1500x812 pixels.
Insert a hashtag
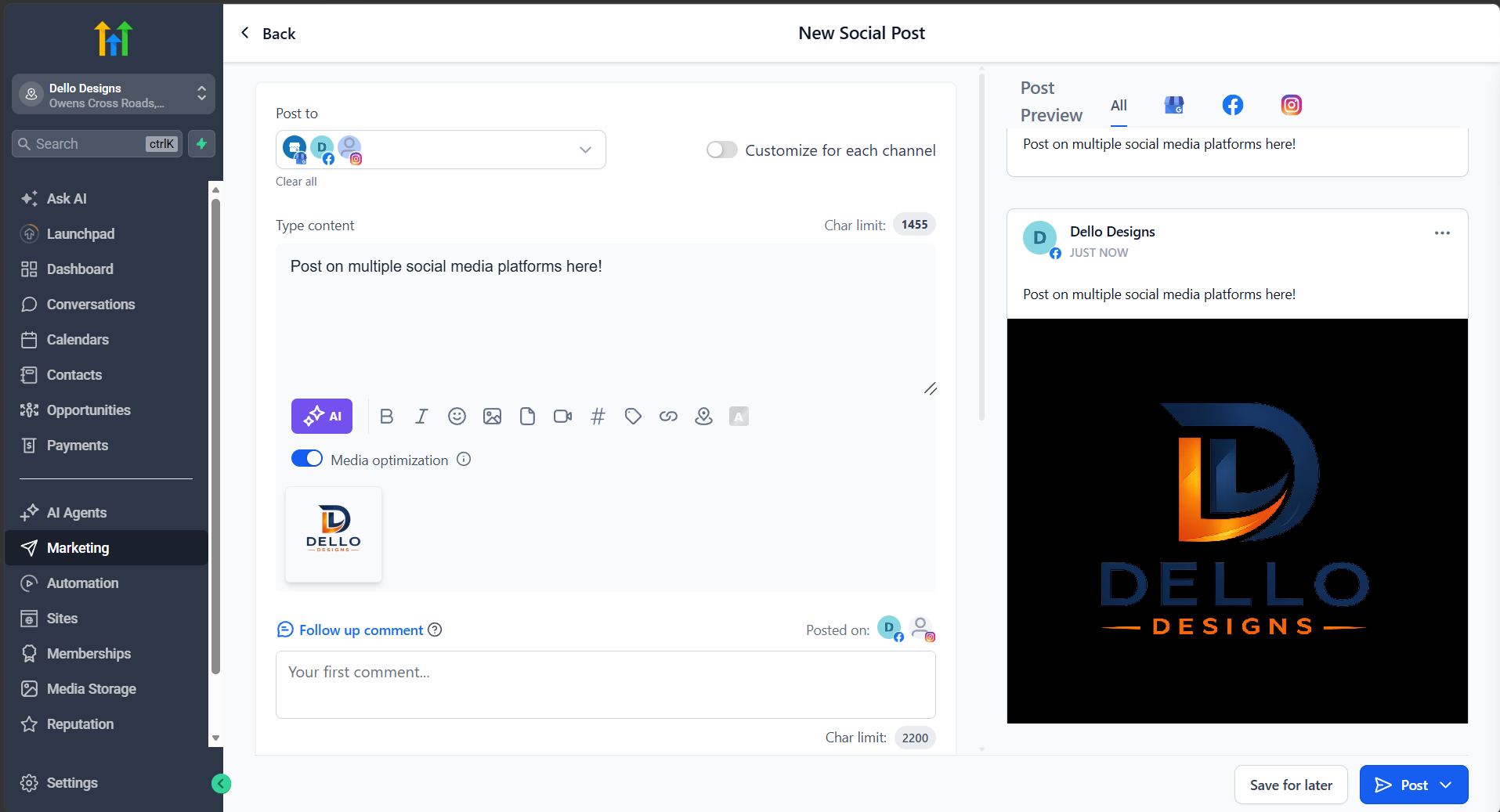598,417
